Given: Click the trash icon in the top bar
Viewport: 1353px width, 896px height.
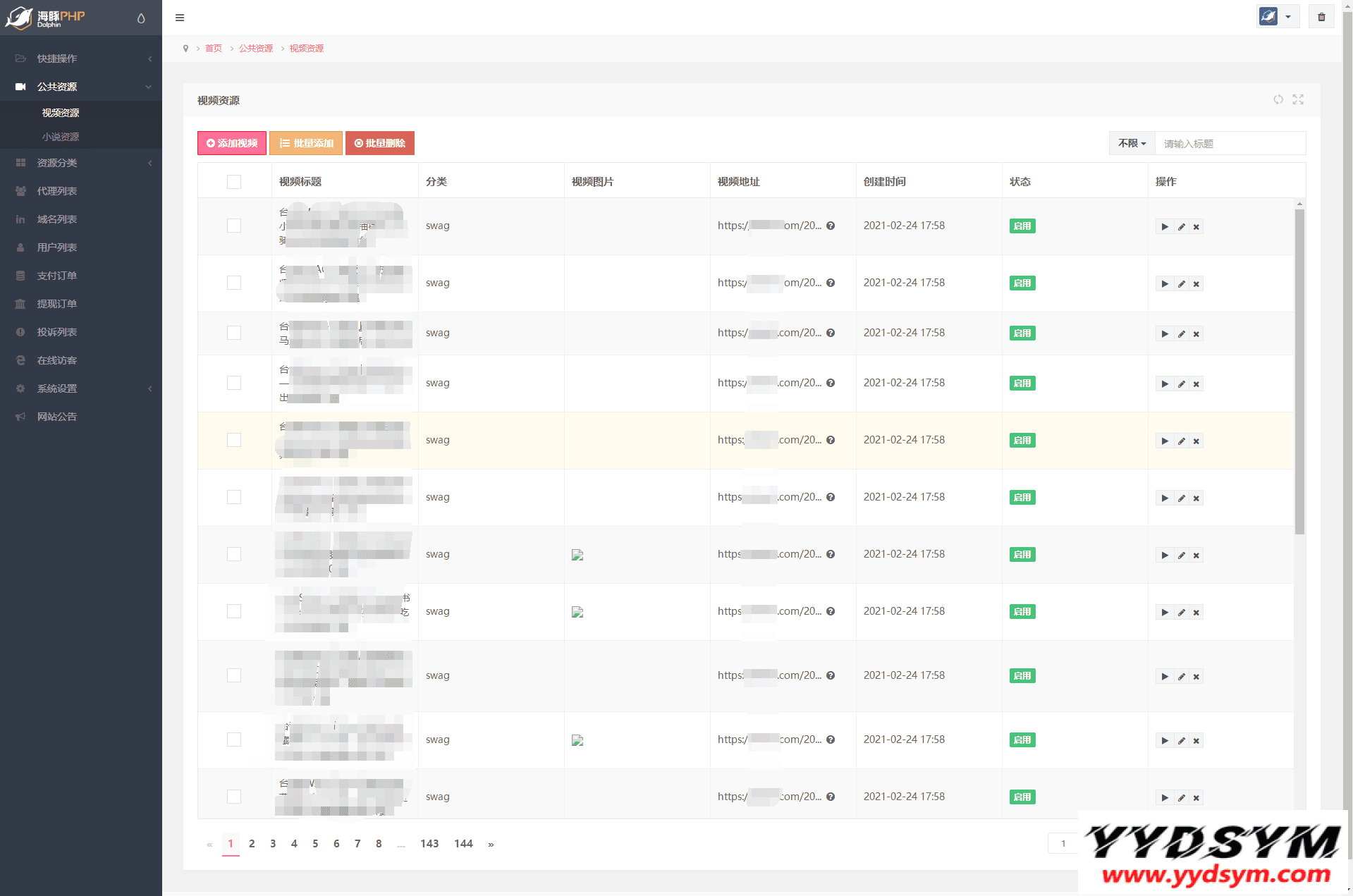Looking at the screenshot, I should pos(1321,17).
